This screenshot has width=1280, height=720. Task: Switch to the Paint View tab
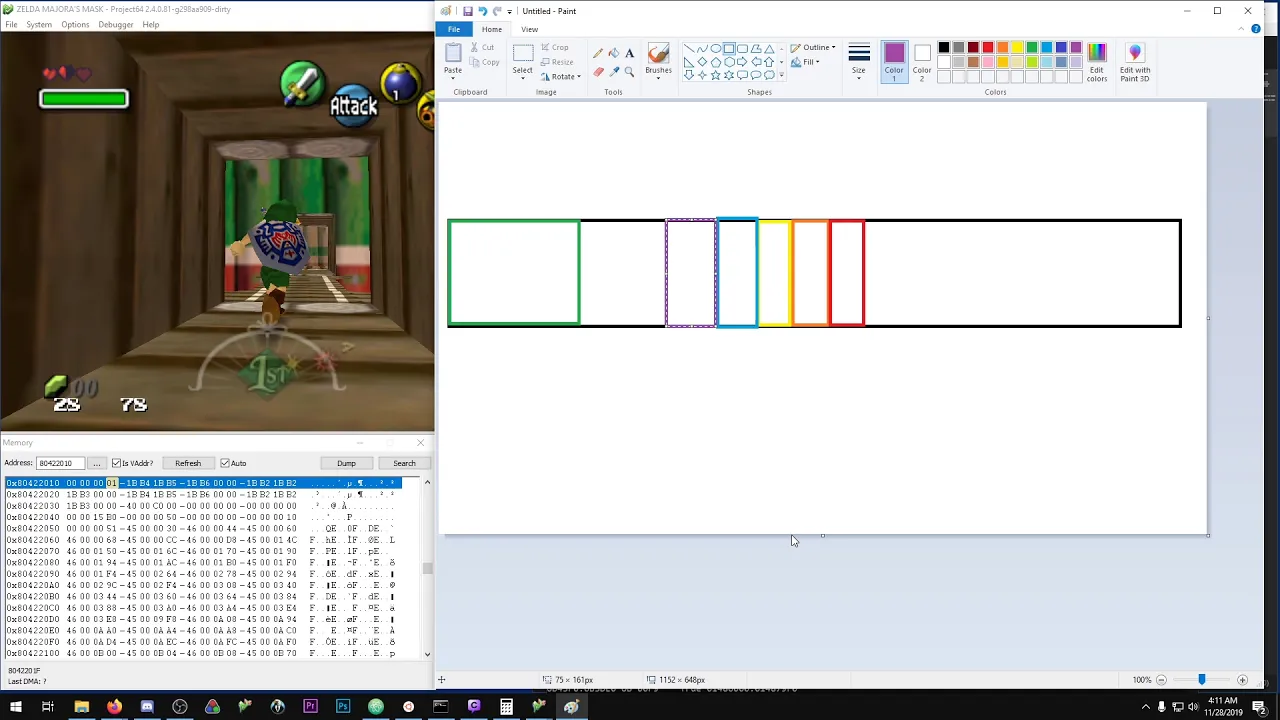[x=529, y=29]
